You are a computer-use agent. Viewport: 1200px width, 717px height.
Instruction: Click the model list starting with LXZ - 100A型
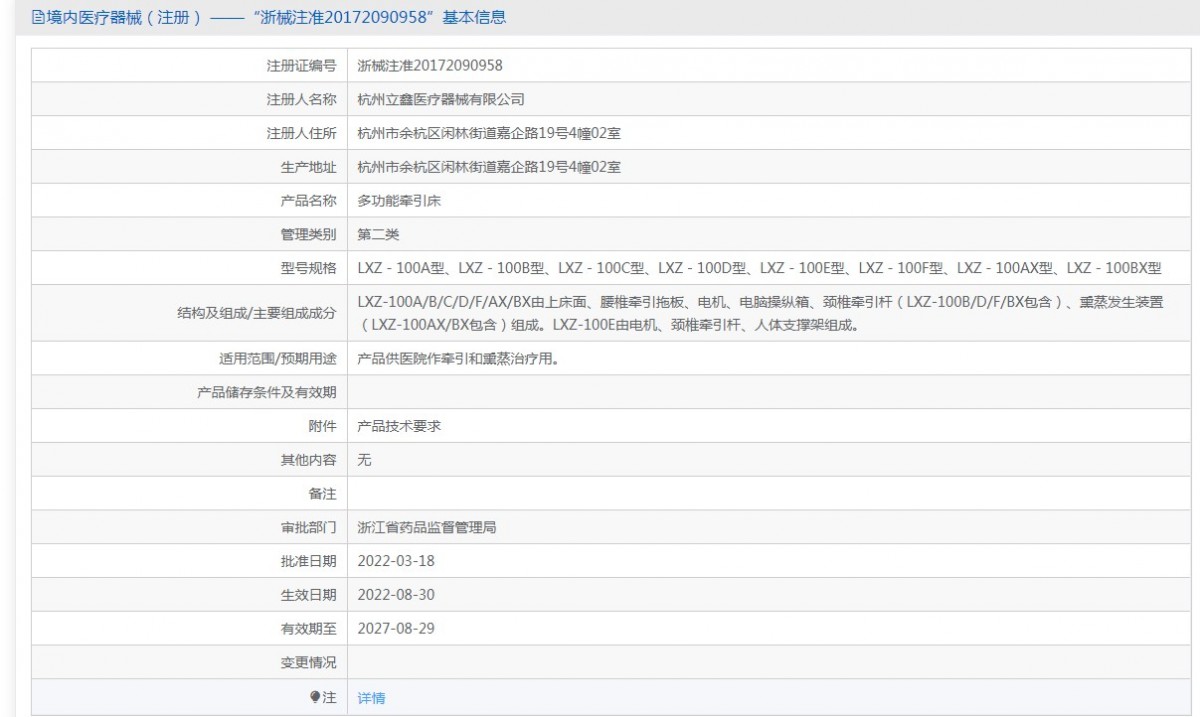(x=759, y=268)
